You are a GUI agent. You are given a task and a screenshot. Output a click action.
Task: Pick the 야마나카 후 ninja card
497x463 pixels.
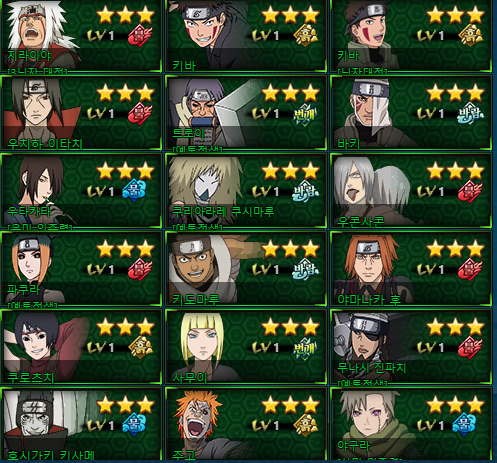(410, 269)
